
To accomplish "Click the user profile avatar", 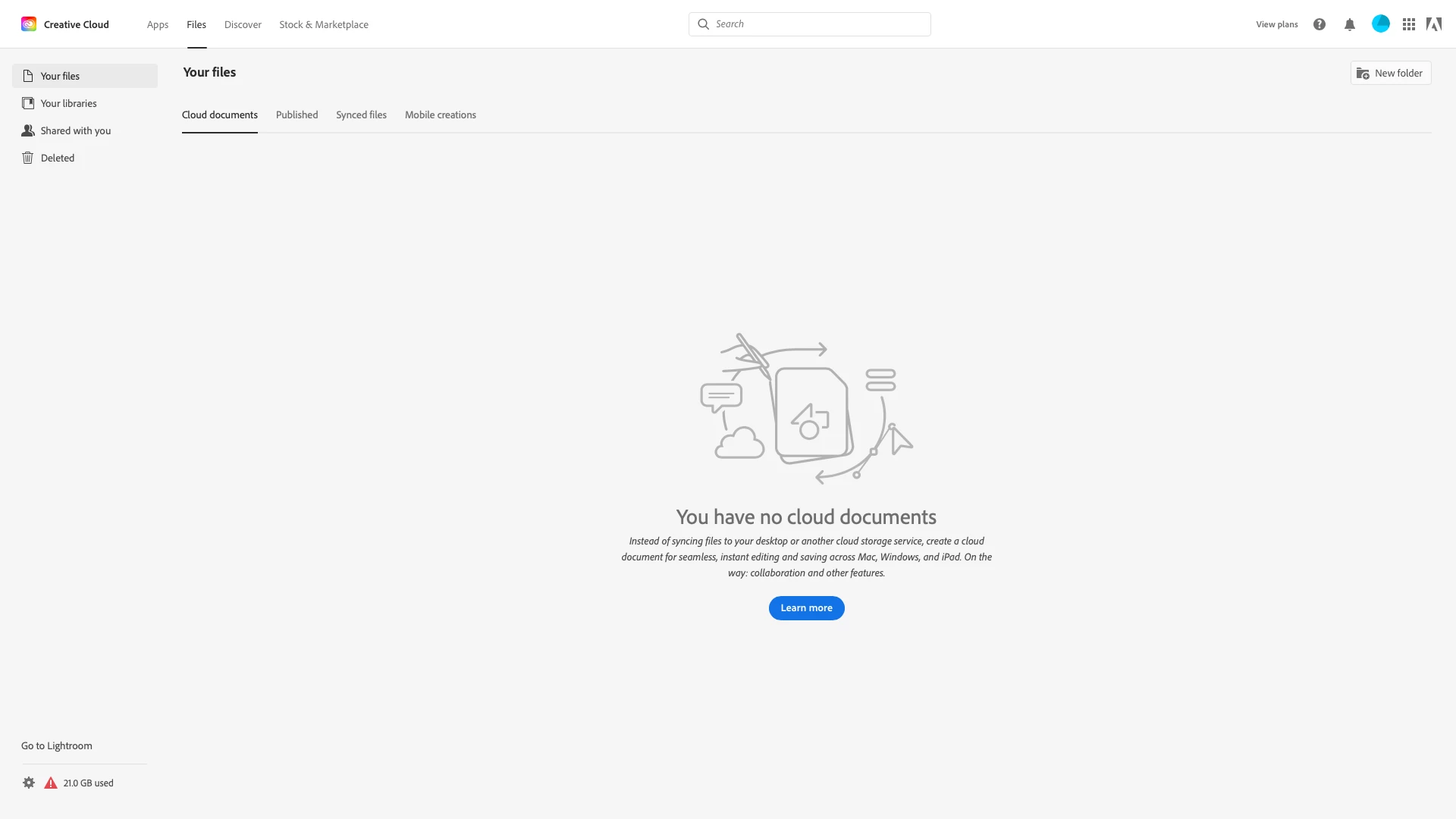I will (x=1381, y=24).
